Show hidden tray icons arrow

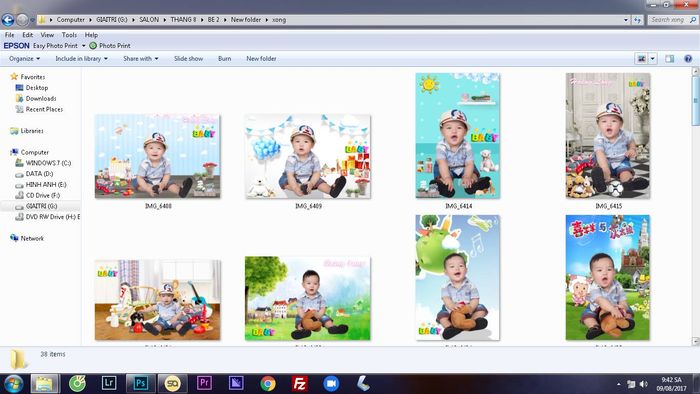click(619, 384)
